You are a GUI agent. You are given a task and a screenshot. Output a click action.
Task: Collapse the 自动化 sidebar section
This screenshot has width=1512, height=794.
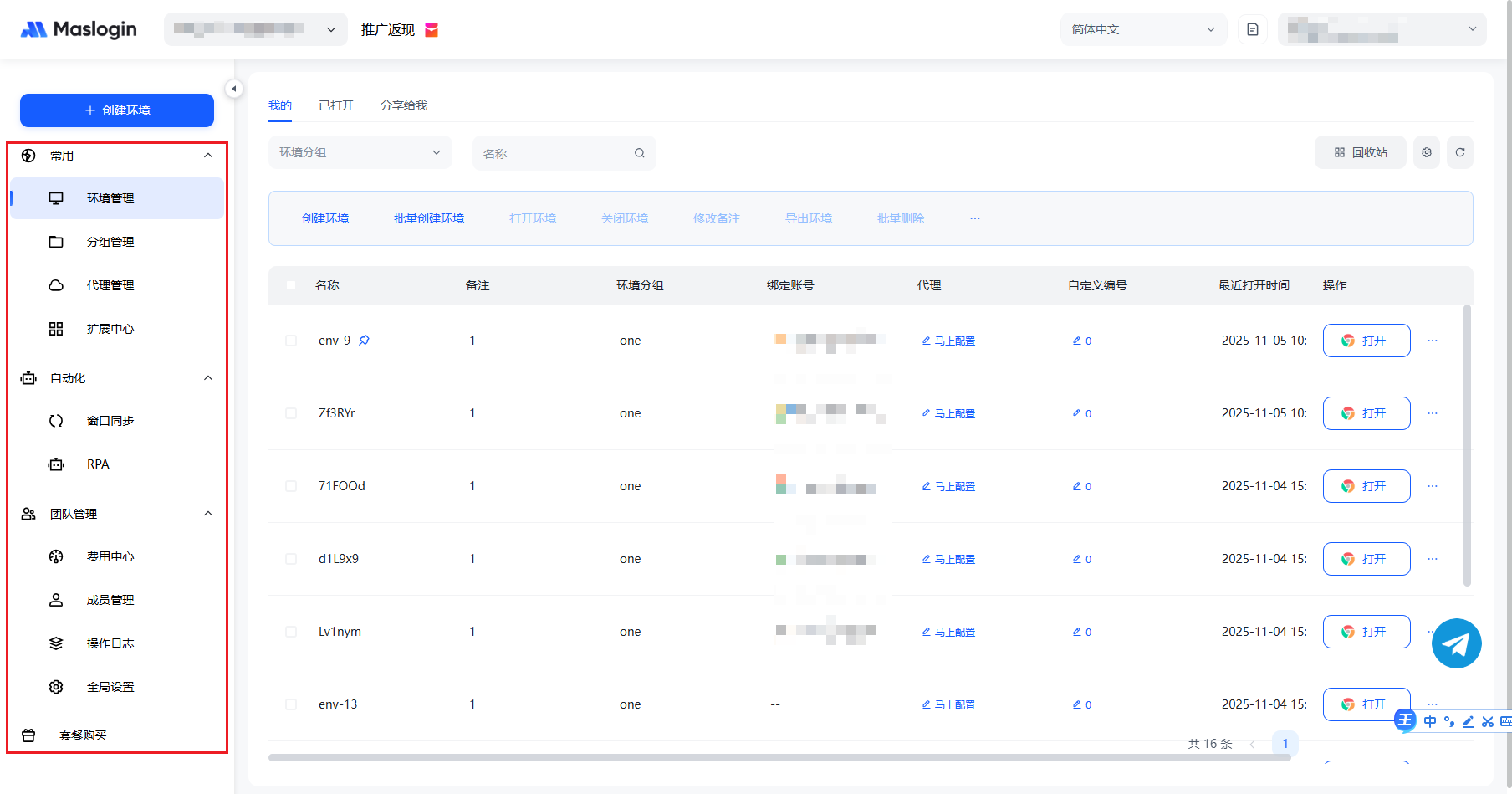point(208,378)
